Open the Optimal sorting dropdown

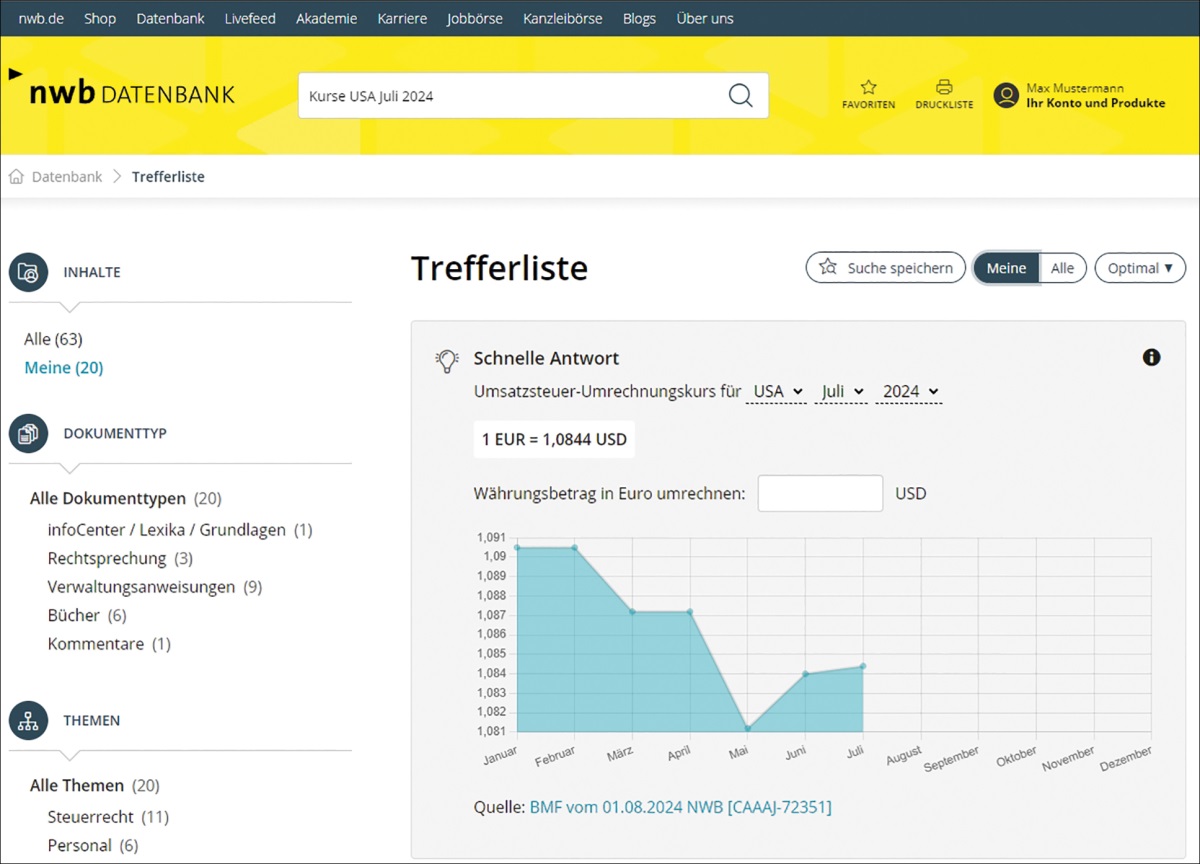click(x=1139, y=268)
